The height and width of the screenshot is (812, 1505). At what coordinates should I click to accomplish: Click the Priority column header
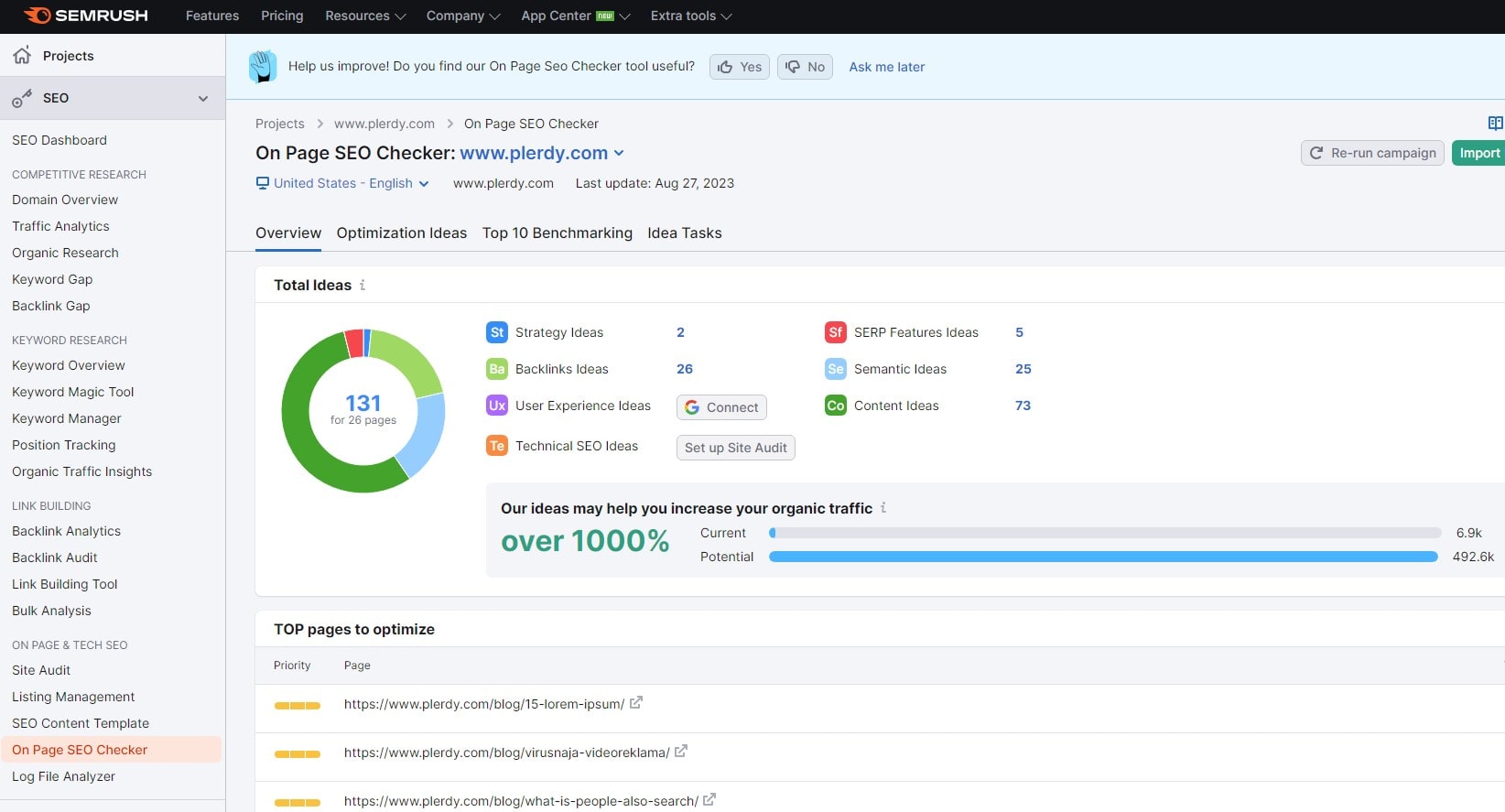click(292, 666)
